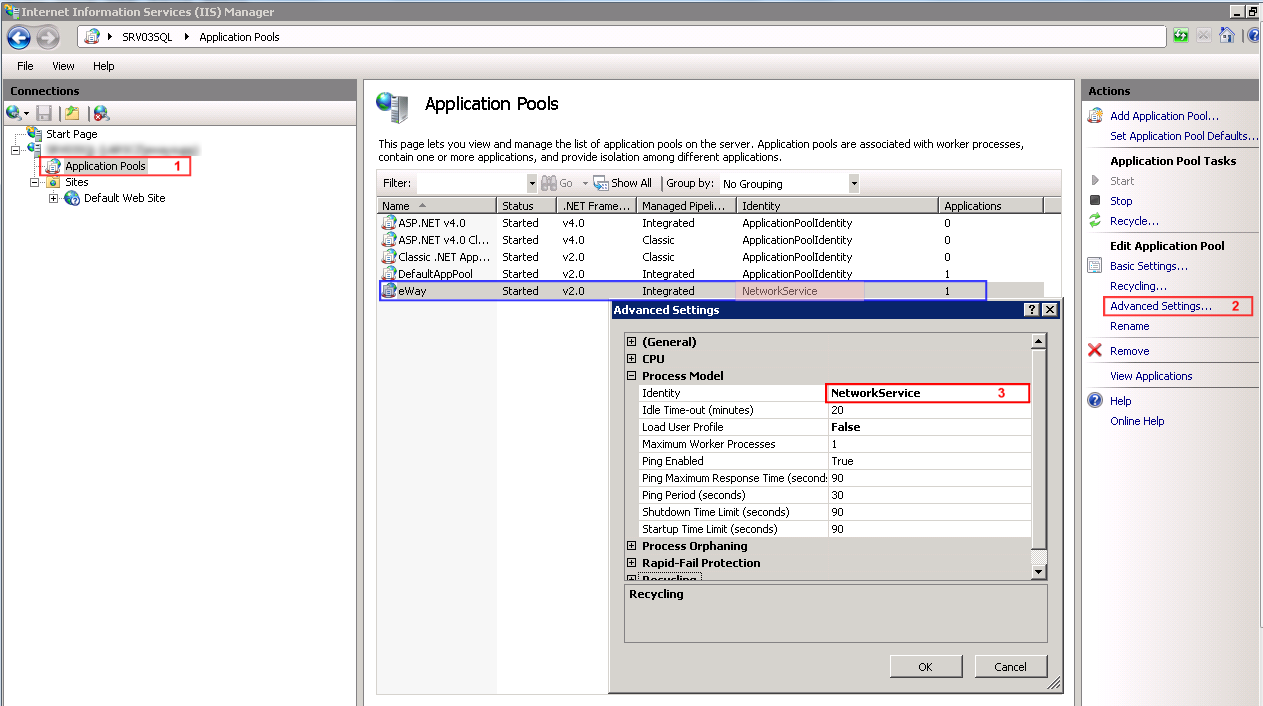Click the Up folder icon in Connections
1263x706 pixels.
72,113
